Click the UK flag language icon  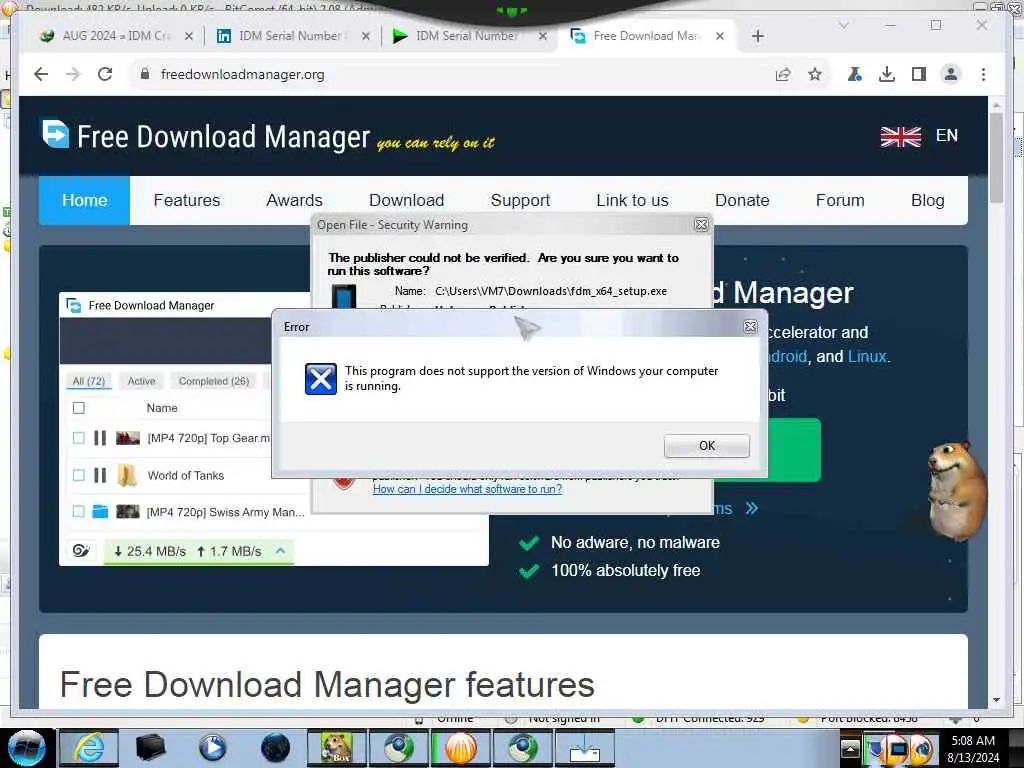(x=901, y=136)
